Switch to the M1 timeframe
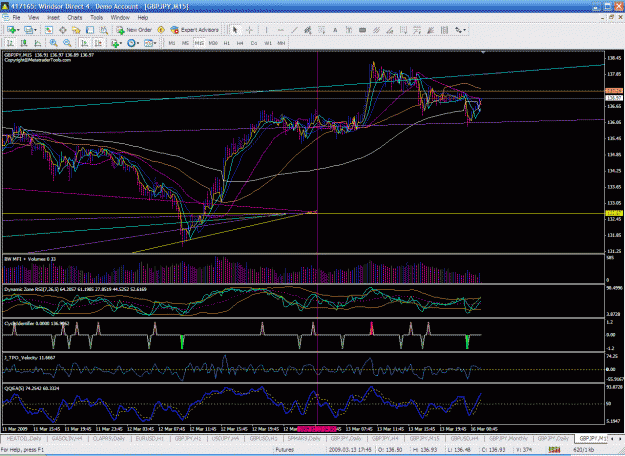 point(172,43)
